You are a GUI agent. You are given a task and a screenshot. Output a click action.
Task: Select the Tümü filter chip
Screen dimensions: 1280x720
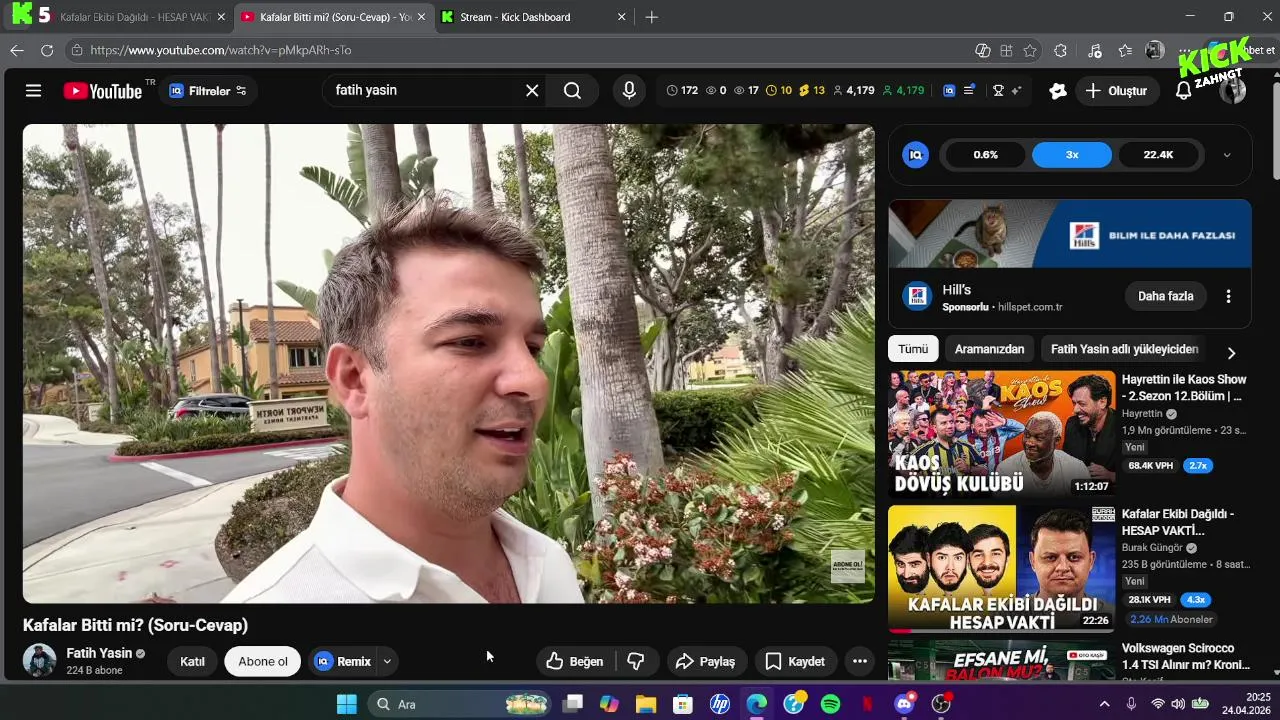pyautogui.click(x=913, y=349)
